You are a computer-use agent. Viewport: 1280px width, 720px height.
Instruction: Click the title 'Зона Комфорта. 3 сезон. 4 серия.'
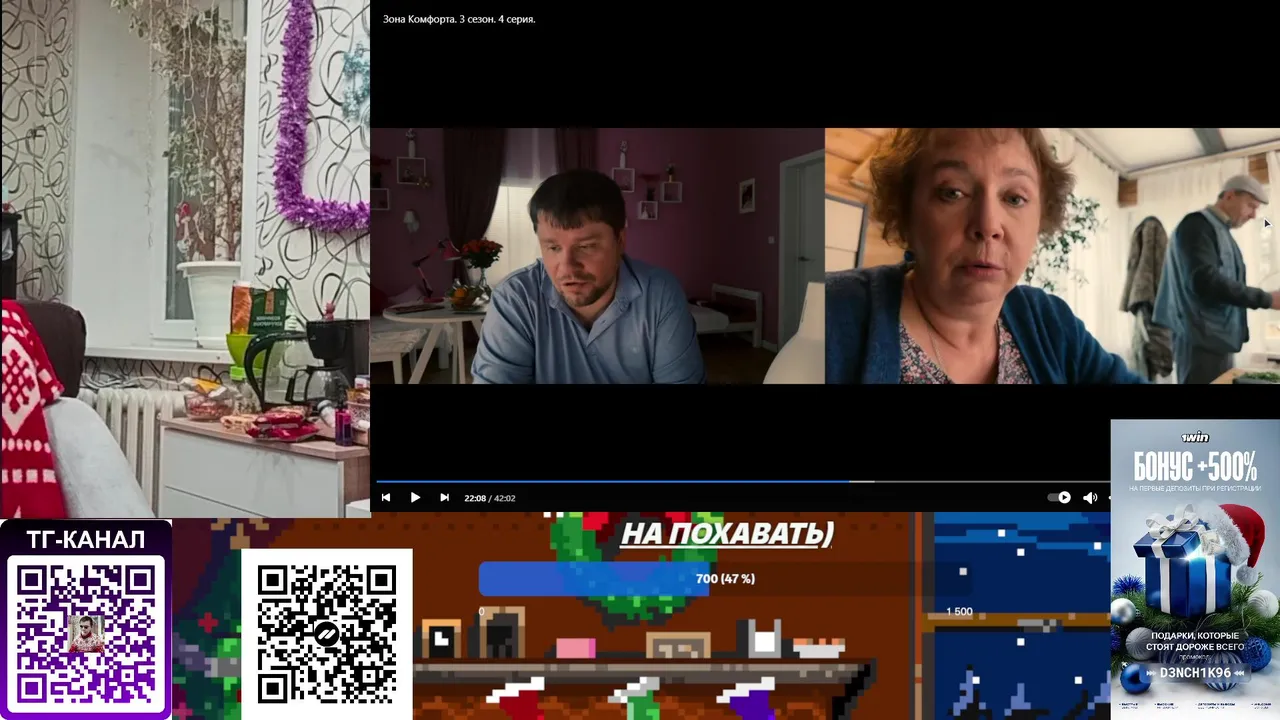[x=459, y=19]
